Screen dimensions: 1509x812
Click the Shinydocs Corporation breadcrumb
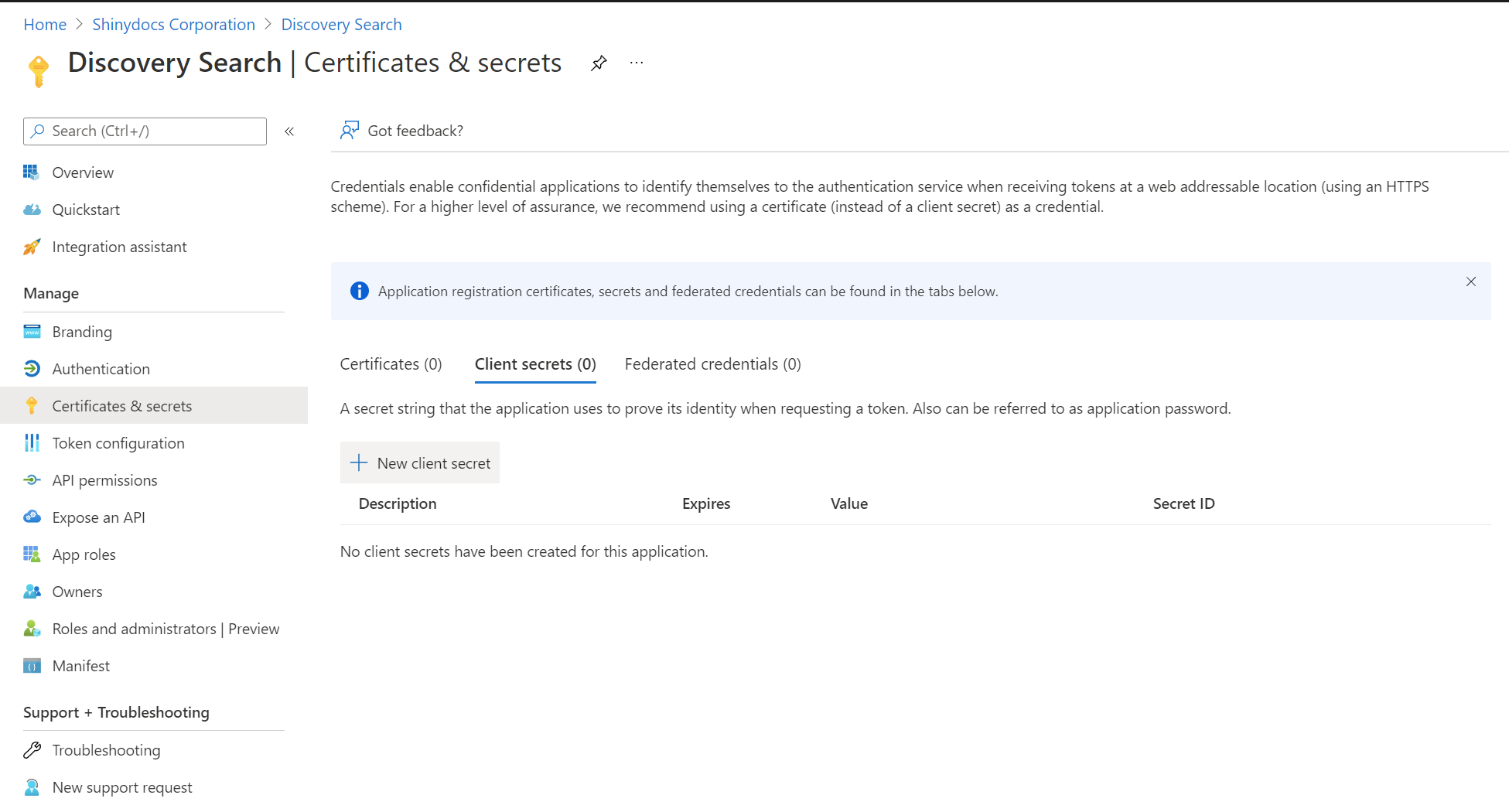(x=173, y=25)
